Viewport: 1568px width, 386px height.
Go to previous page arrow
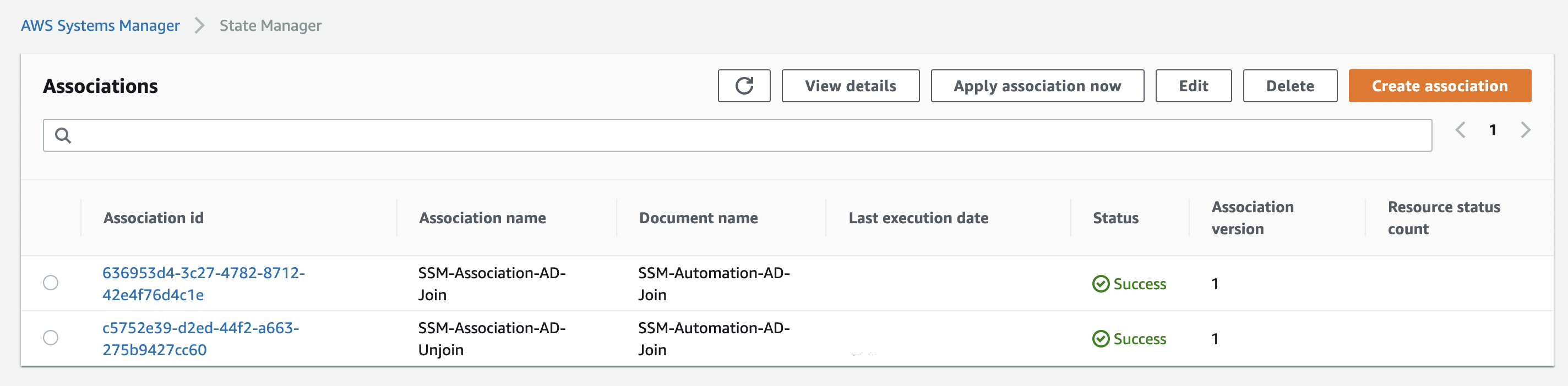(x=1460, y=130)
